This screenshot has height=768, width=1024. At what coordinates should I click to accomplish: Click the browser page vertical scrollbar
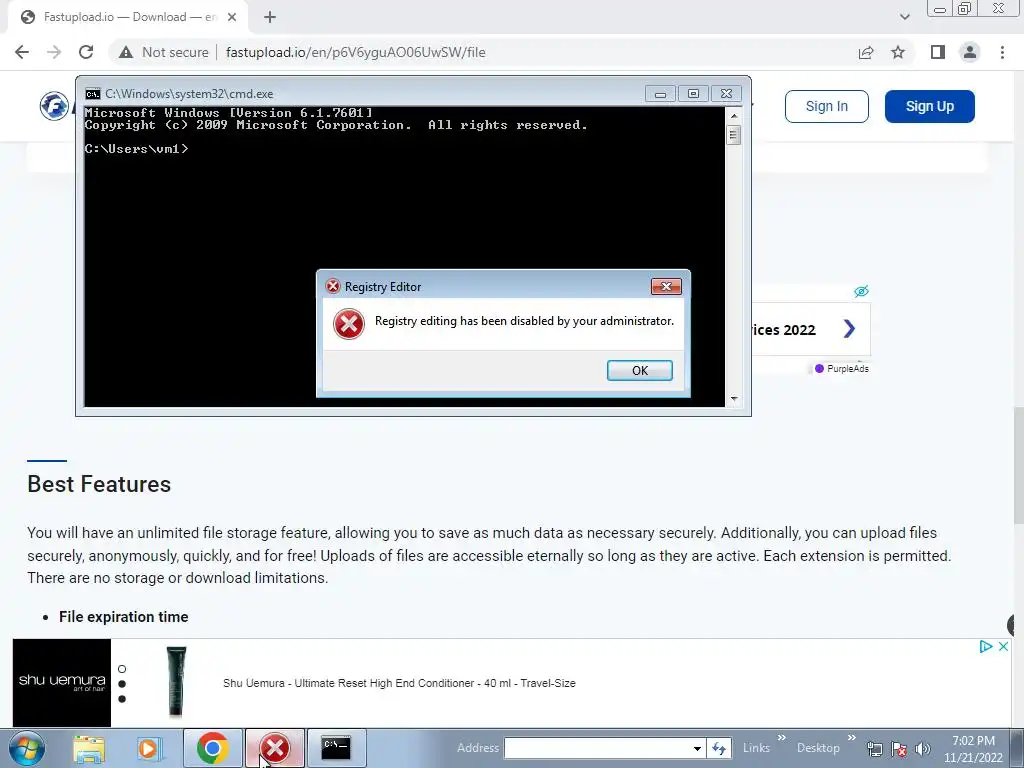click(x=1017, y=465)
